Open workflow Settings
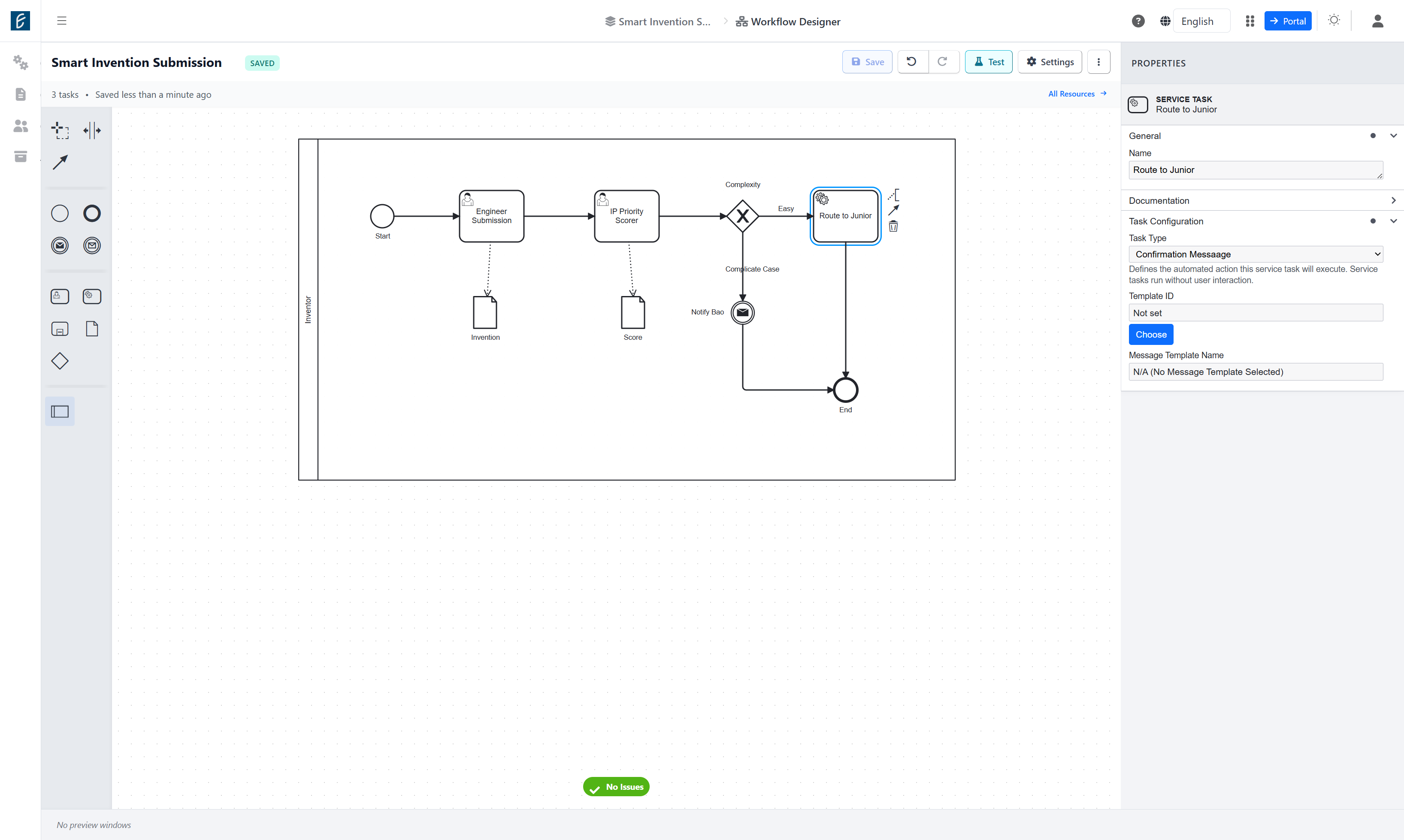 [x=1050, y=62]
